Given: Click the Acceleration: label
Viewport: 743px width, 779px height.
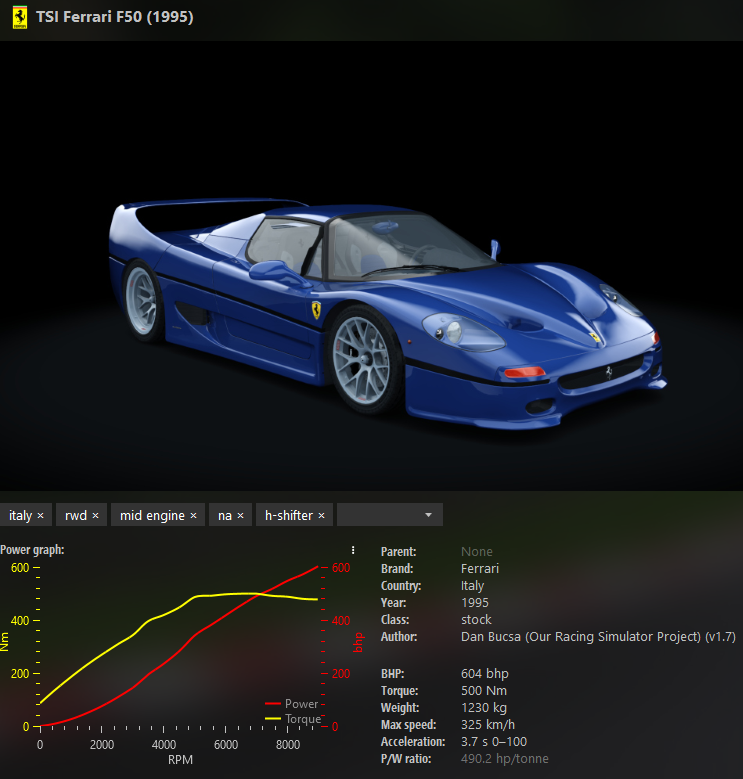Looking at the screenshot, I should click(x=413, y=742).
